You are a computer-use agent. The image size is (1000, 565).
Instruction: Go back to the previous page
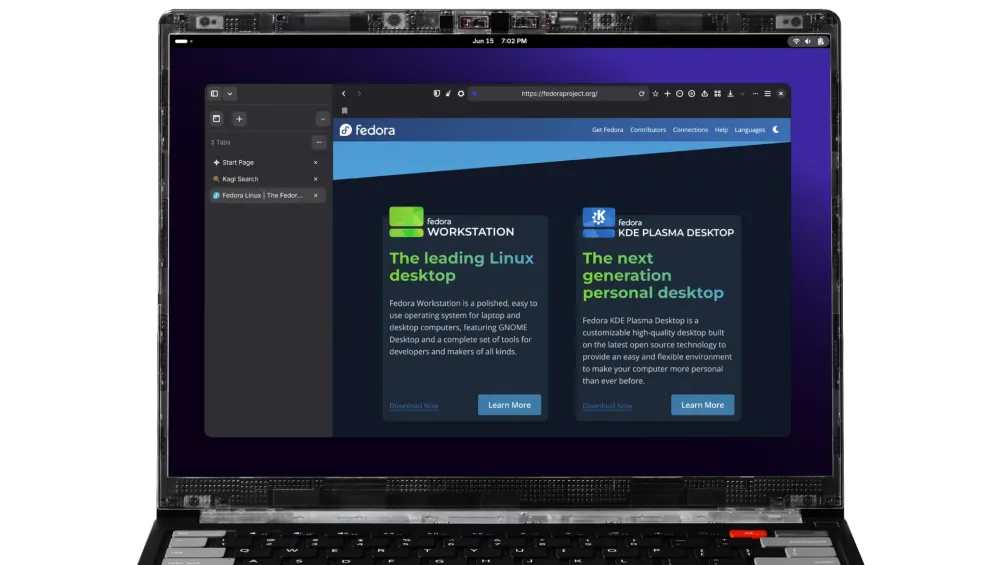coord(344,94)
